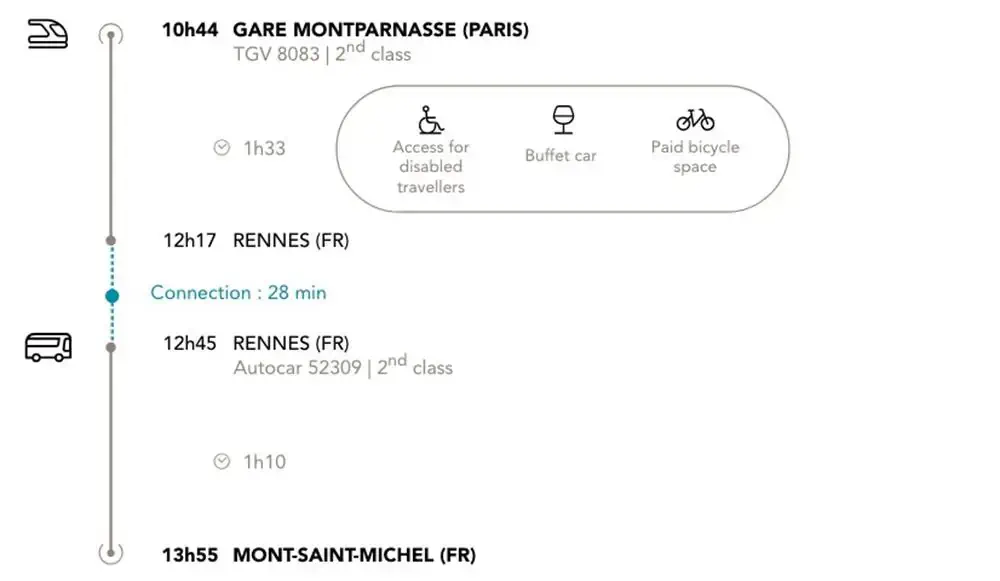Click the clock icon beside 1h10
Screen dimensions: 1000x581
[221, 461]
